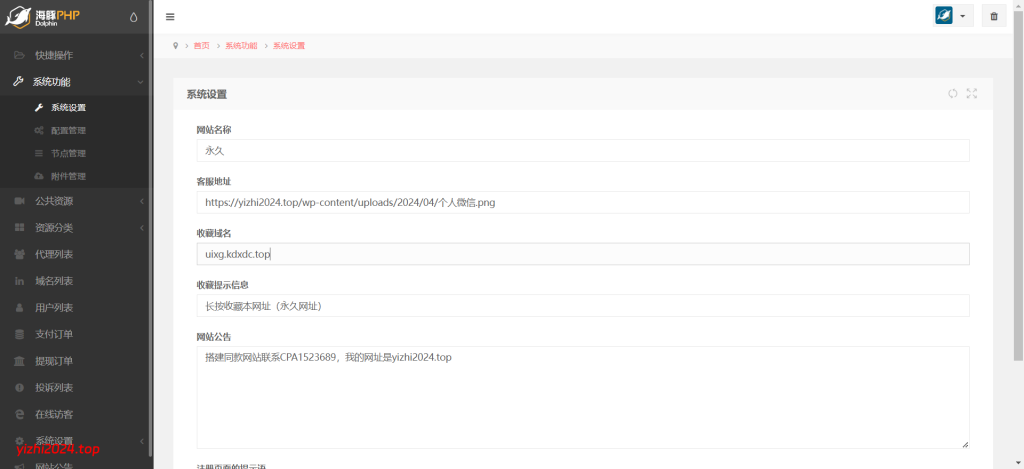The image size is (1024, 469).
Task: Click the location pin breadcrumb icon
Action: coord(176,46)
